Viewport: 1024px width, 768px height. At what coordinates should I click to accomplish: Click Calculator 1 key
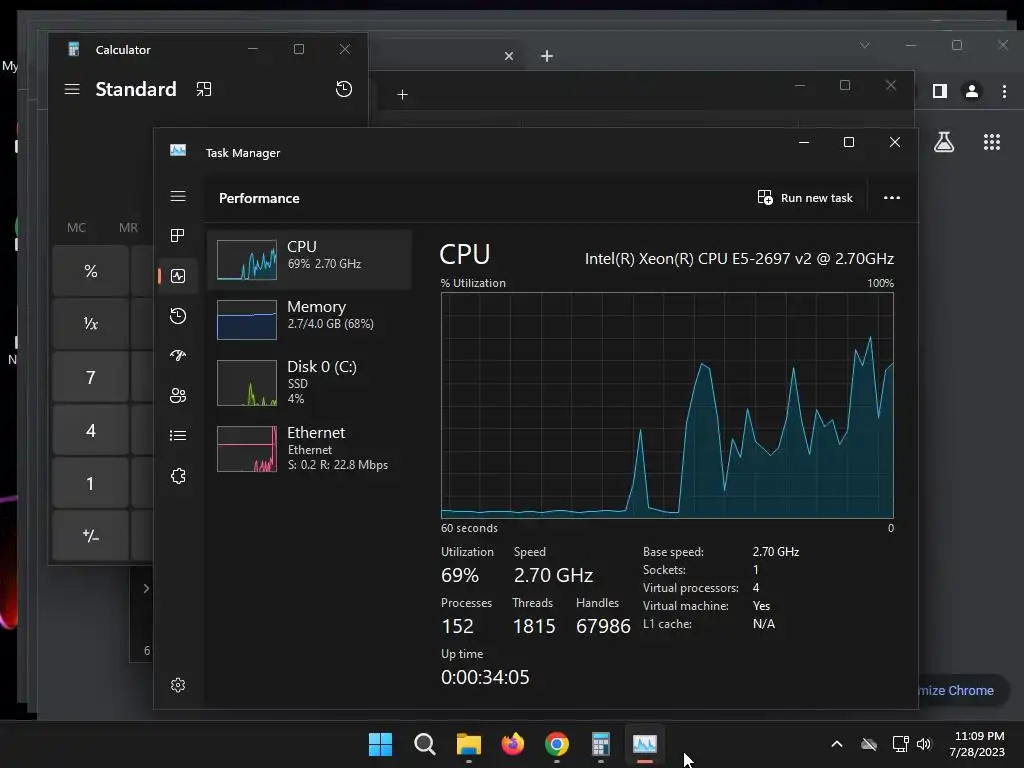(x=91, y=483)
